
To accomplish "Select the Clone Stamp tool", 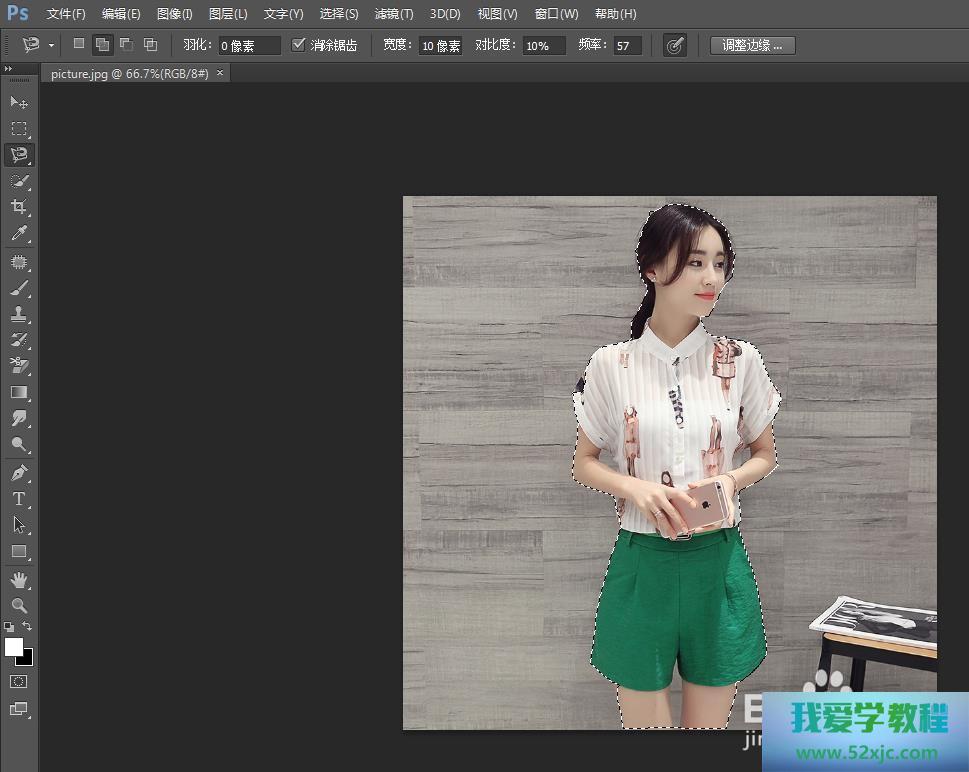I will pos(19,313).
